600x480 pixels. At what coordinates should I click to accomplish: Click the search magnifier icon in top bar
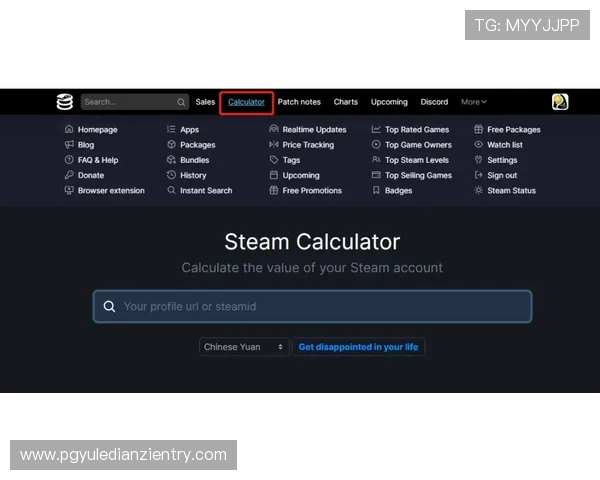point(181,102)
